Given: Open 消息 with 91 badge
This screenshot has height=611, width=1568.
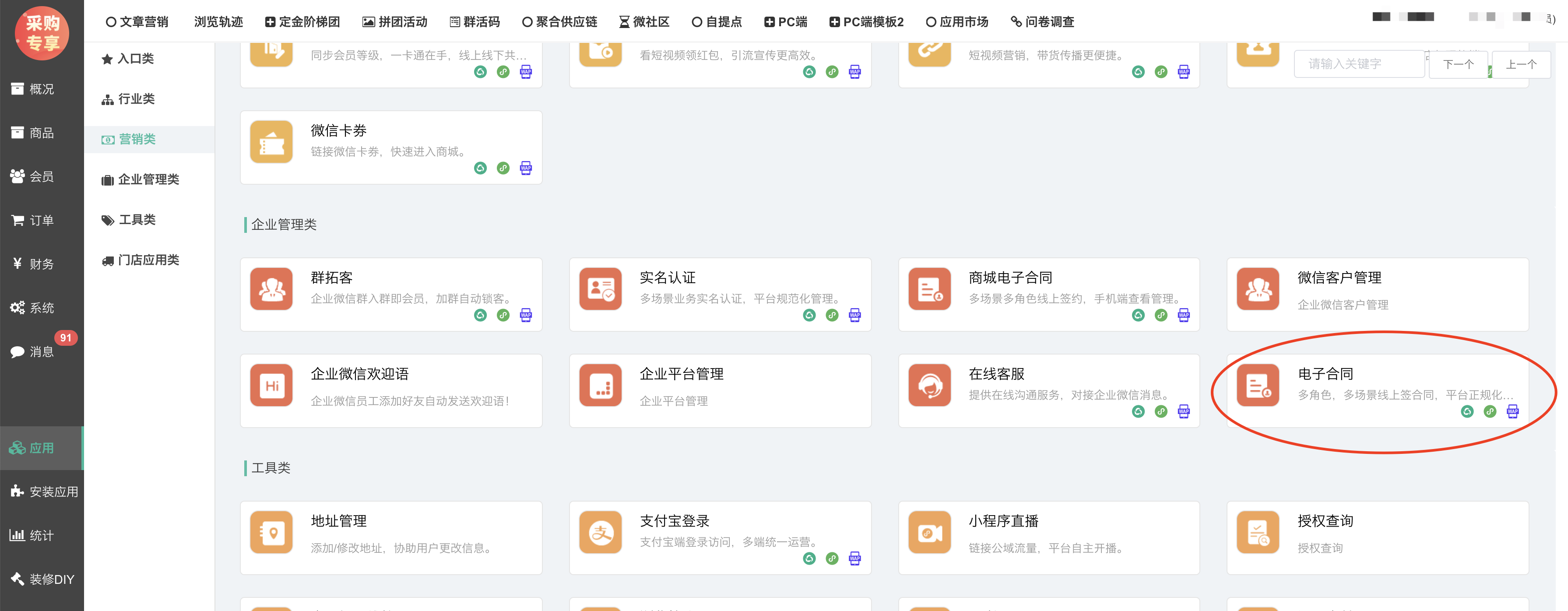Looking at the screenshot, I should coord(42,351).
